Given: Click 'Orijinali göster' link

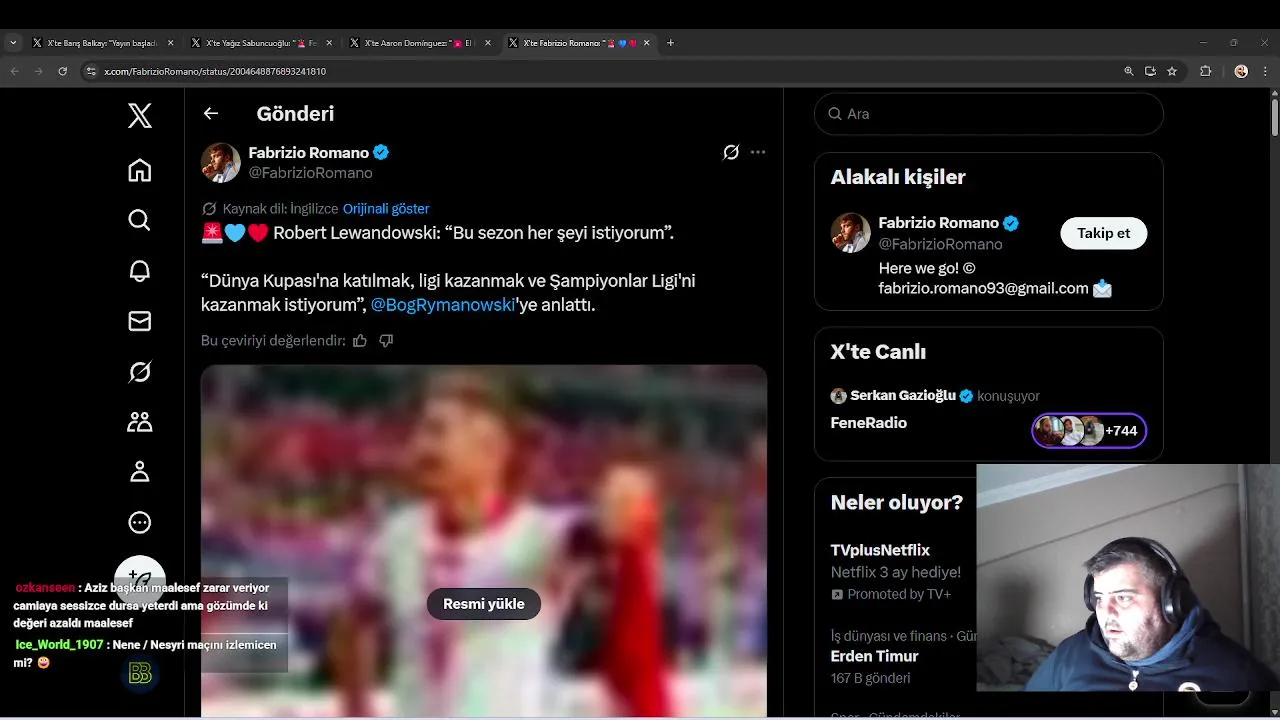Looking at the screenshot, I should pos(386,209).
